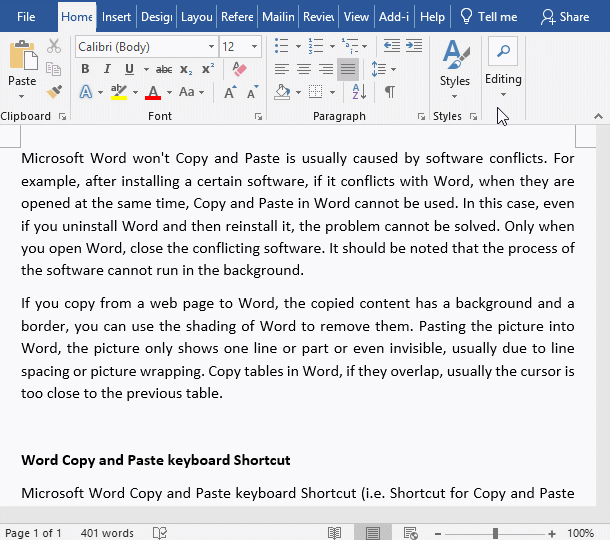
Task: Click the Strikethrough abc icon
Action: (164, 69)
